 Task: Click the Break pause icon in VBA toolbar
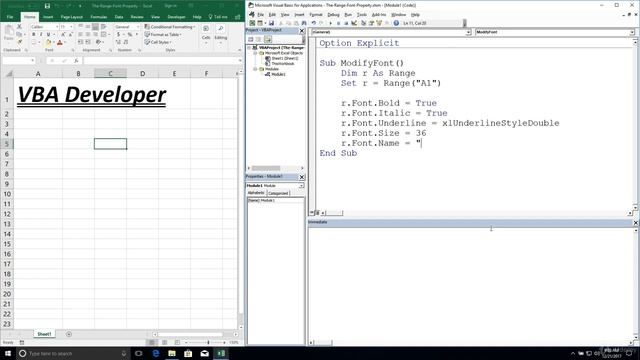[x=338, y=23]
